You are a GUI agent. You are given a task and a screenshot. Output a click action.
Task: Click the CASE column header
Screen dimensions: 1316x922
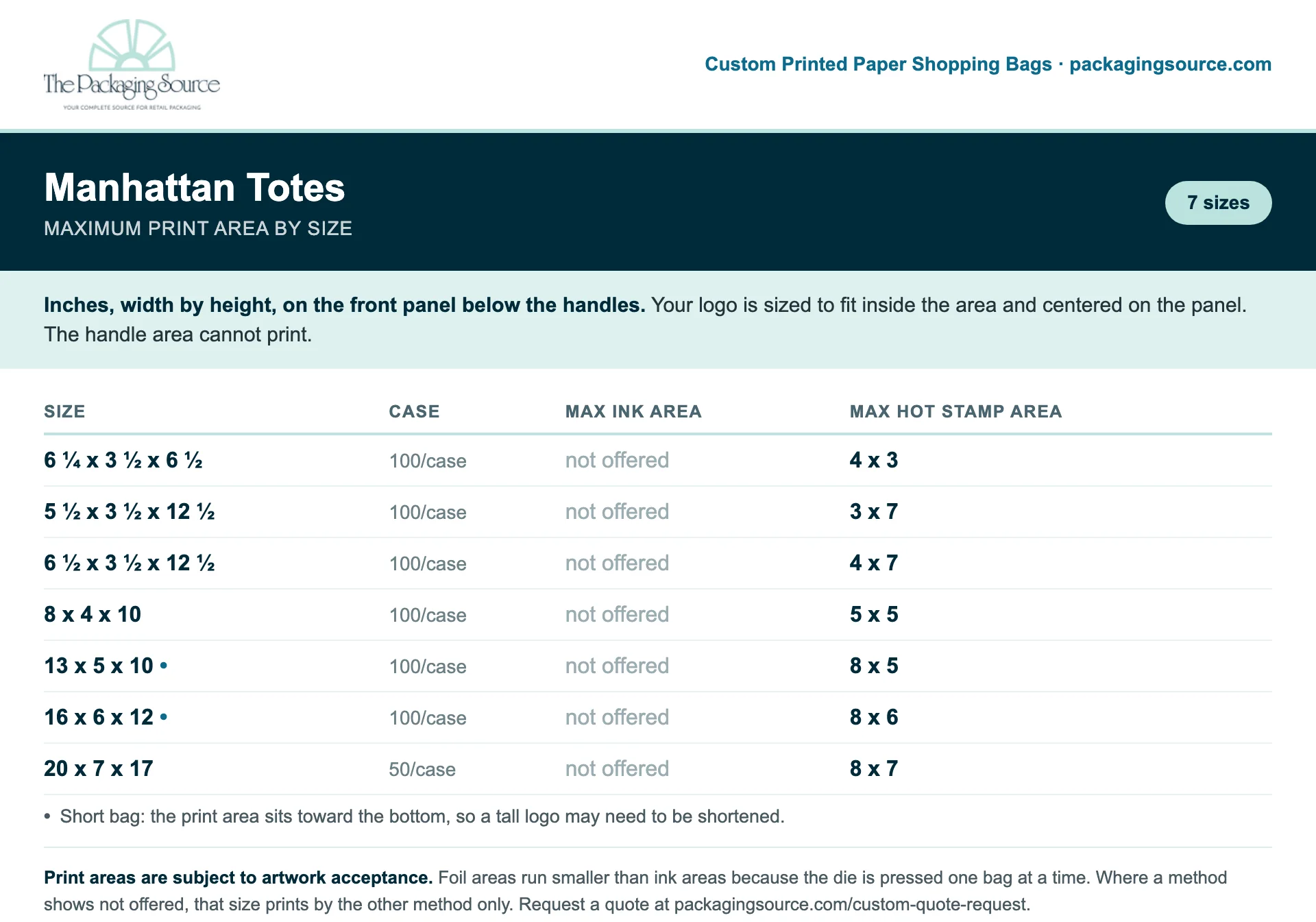coord(414,411)
